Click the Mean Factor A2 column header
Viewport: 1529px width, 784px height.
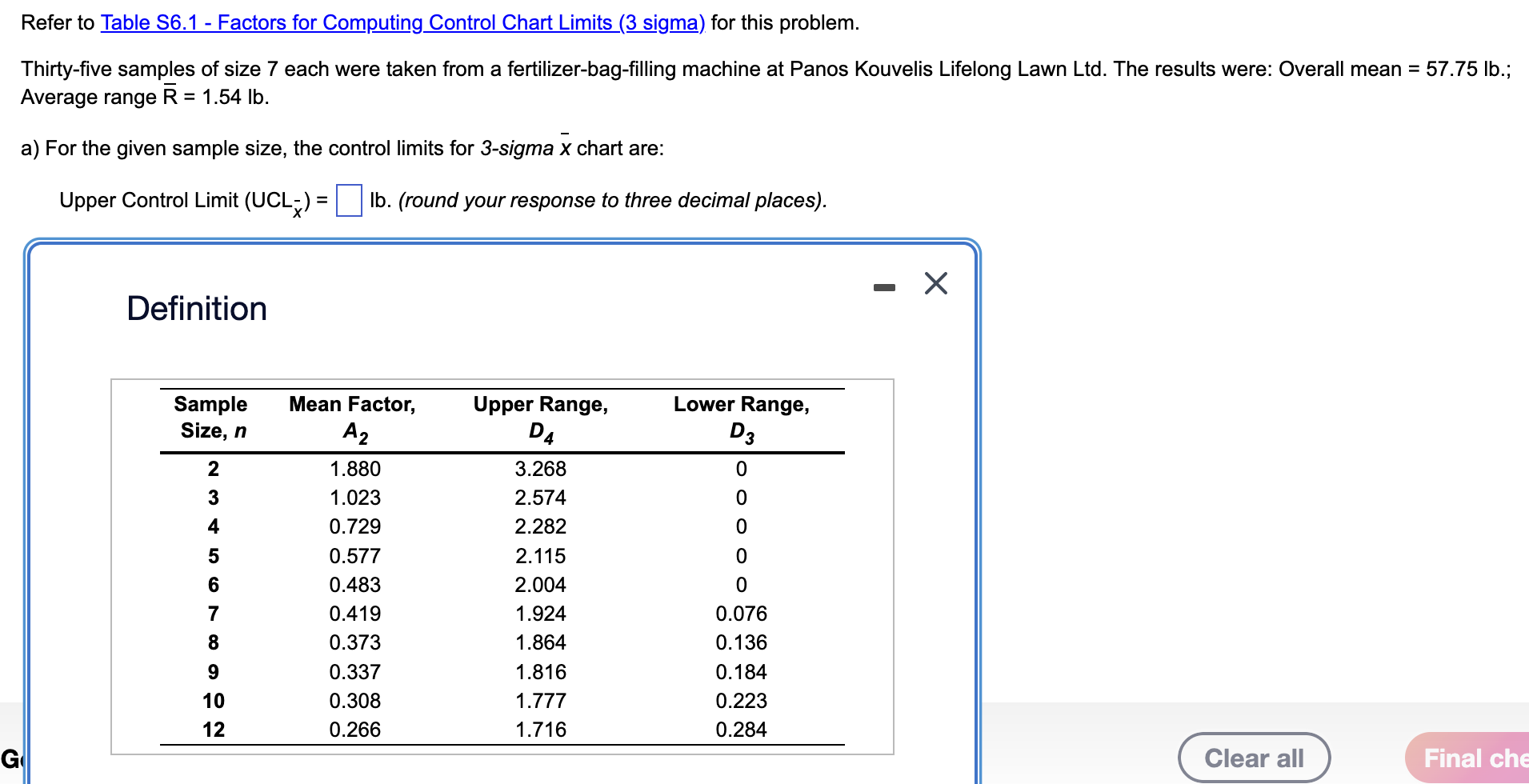point(353,418)
